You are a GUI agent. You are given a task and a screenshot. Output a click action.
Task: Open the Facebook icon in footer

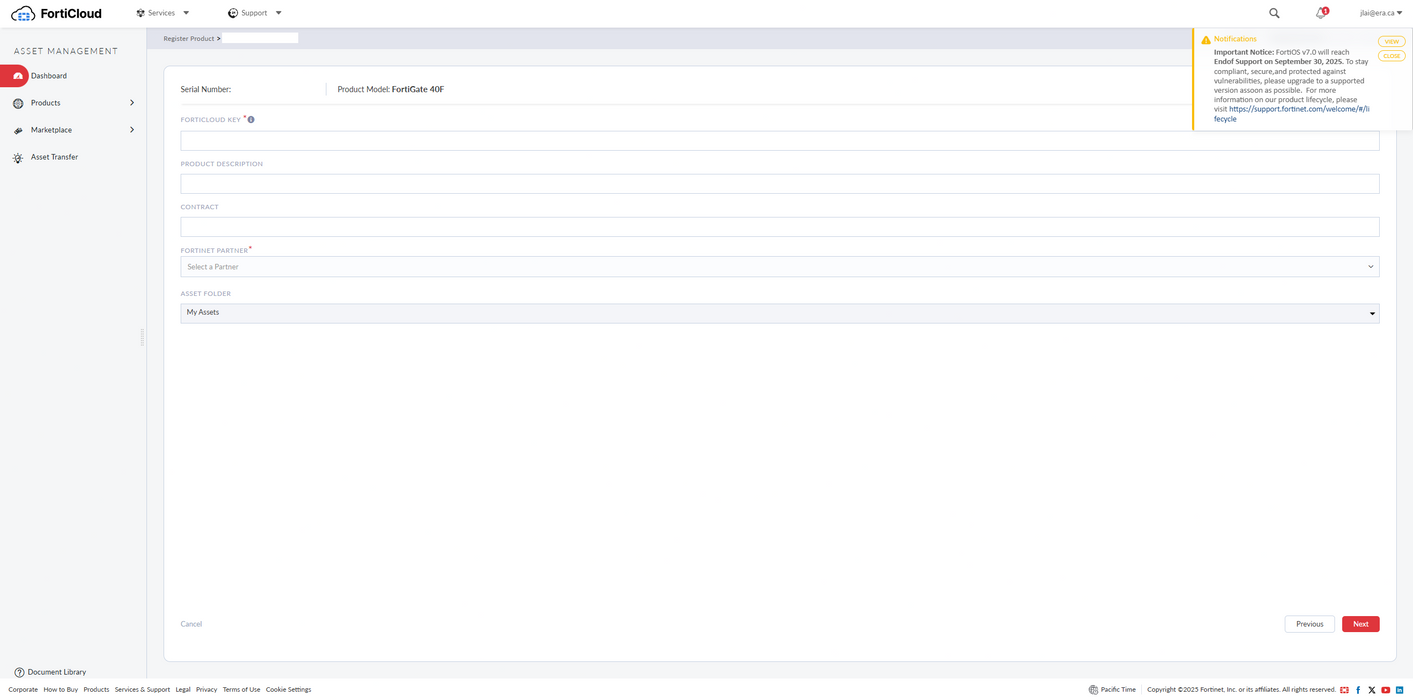pos(1358,690)
